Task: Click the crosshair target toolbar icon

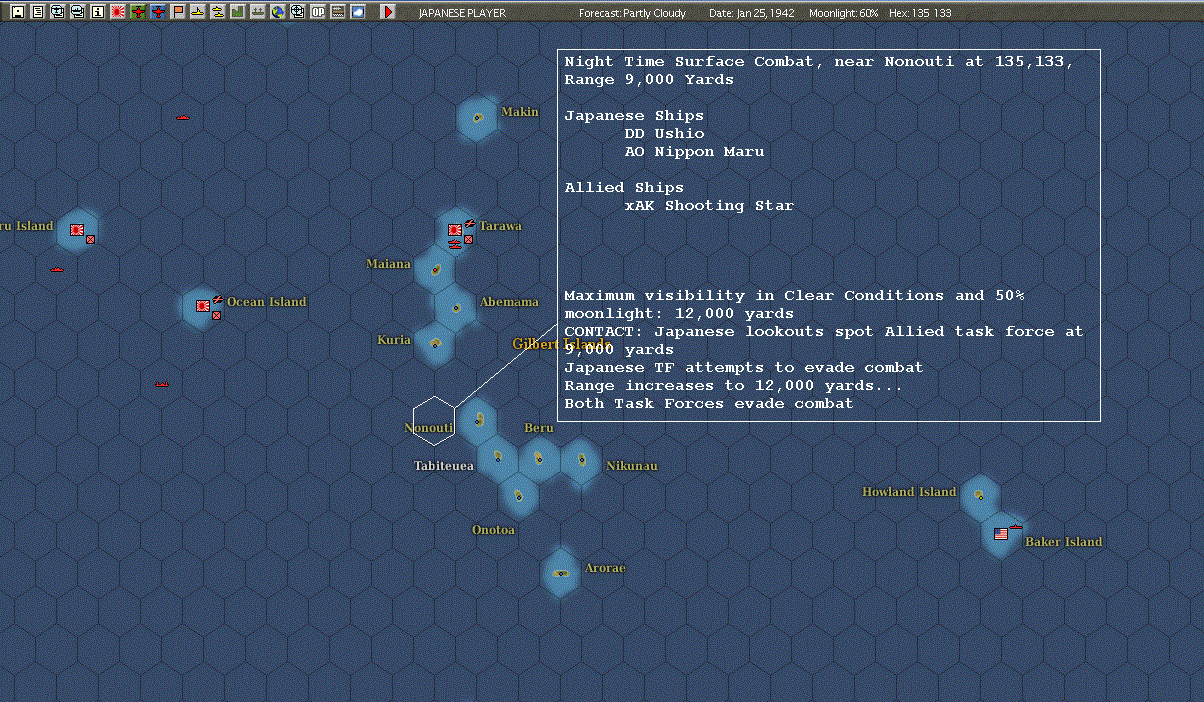Action: 297,12
